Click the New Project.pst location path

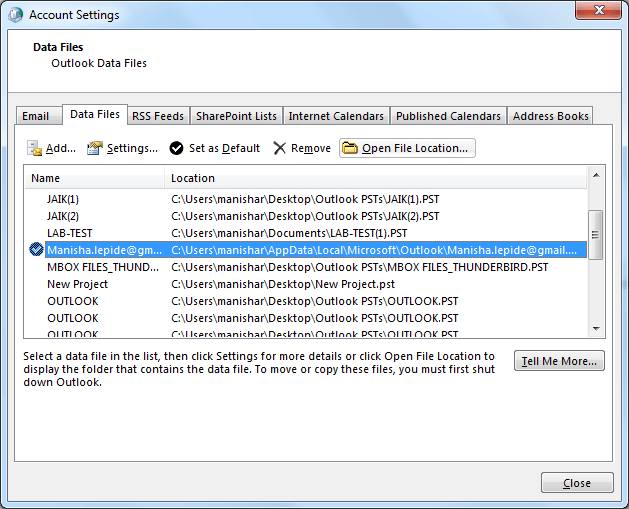pos(283,284)
